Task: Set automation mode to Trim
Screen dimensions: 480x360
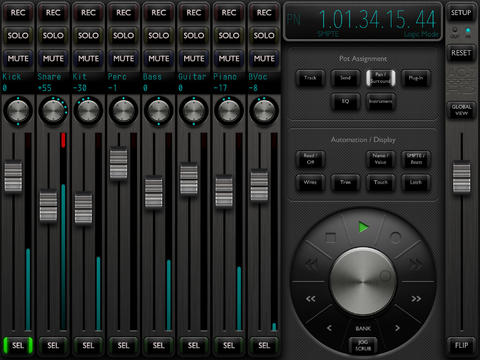Action: (x=345, y=182)
